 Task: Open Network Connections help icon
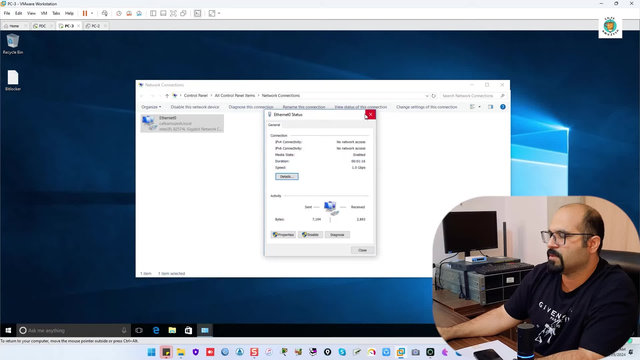tap(503, 107)
